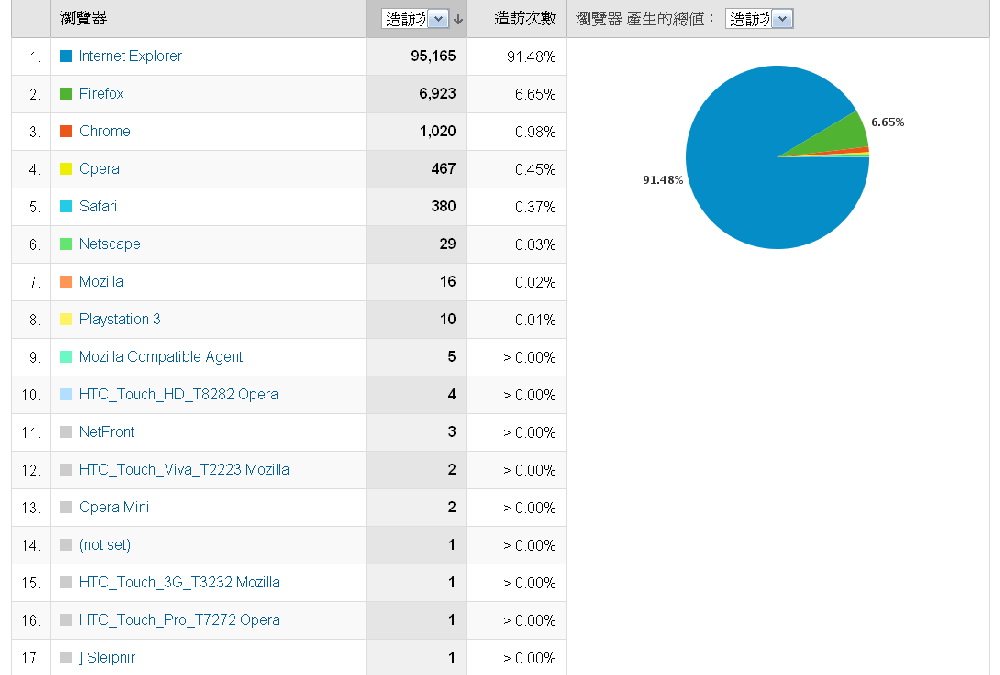Click the light blue HTC_Touch_HD_T8282 swatch
1000x675 pixels.
point(66,394)
